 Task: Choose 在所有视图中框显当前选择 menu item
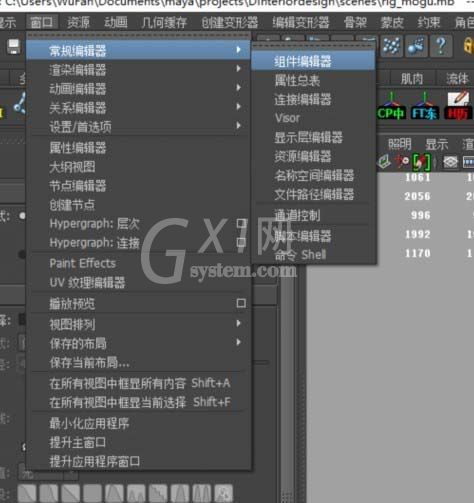point(138,402)
